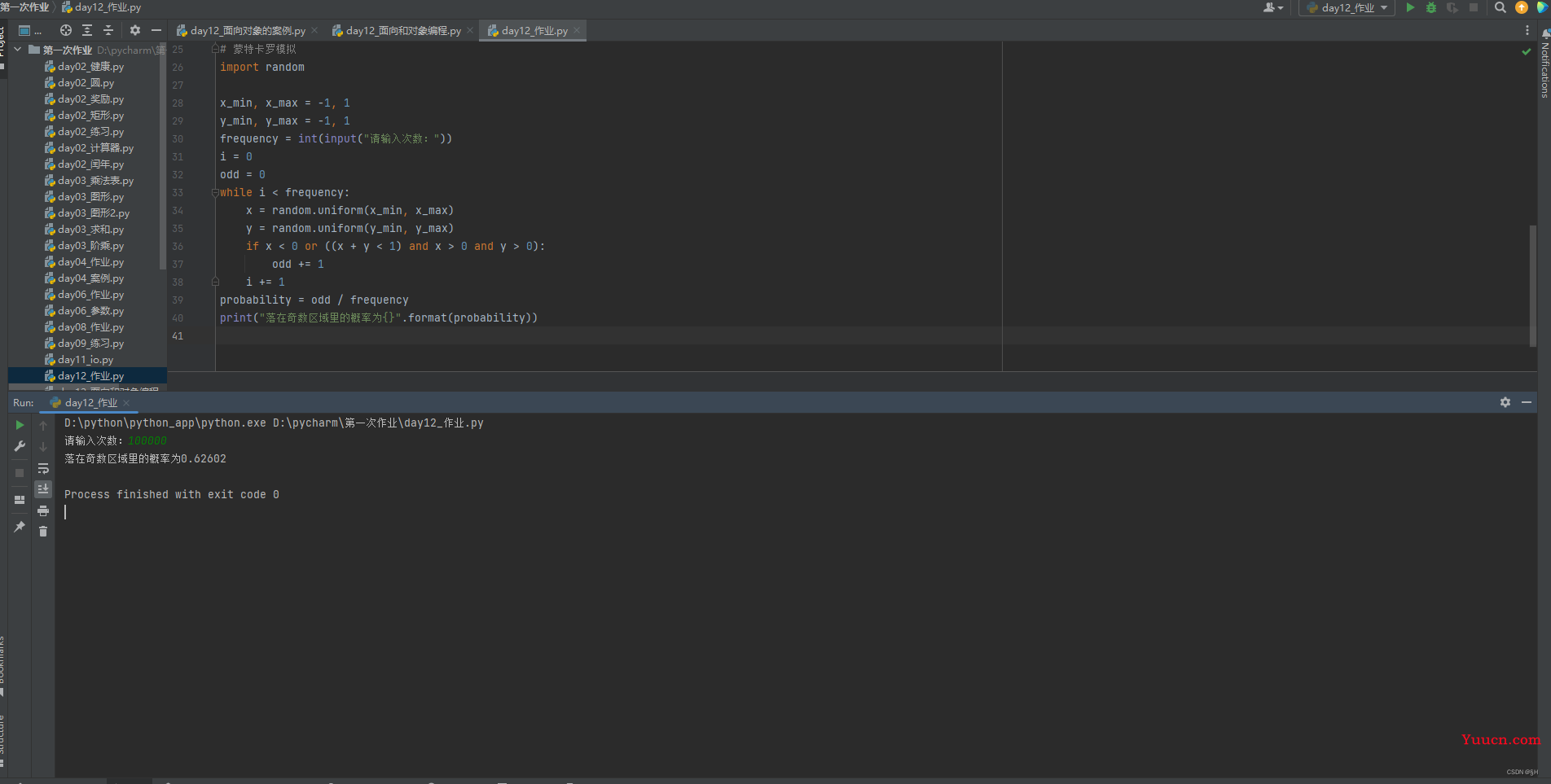This screenshot has height=784, width=1551.
Task: Open day04_作业.py in project tree
Action: (90, 262)
